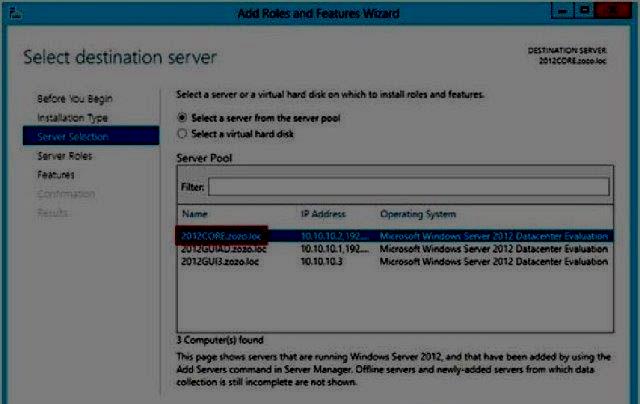The height and width of the screenshot is (404, 640).
Task: Select the Server Selection step
Action: click(91, 136)
